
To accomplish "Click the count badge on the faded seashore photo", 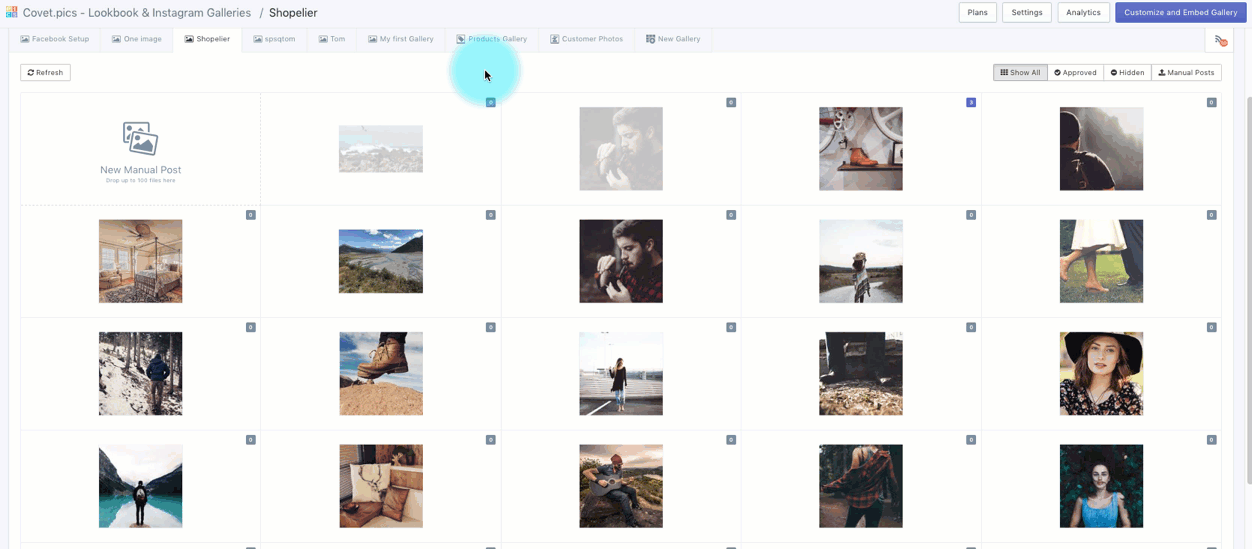I will [x=491, y=102].
